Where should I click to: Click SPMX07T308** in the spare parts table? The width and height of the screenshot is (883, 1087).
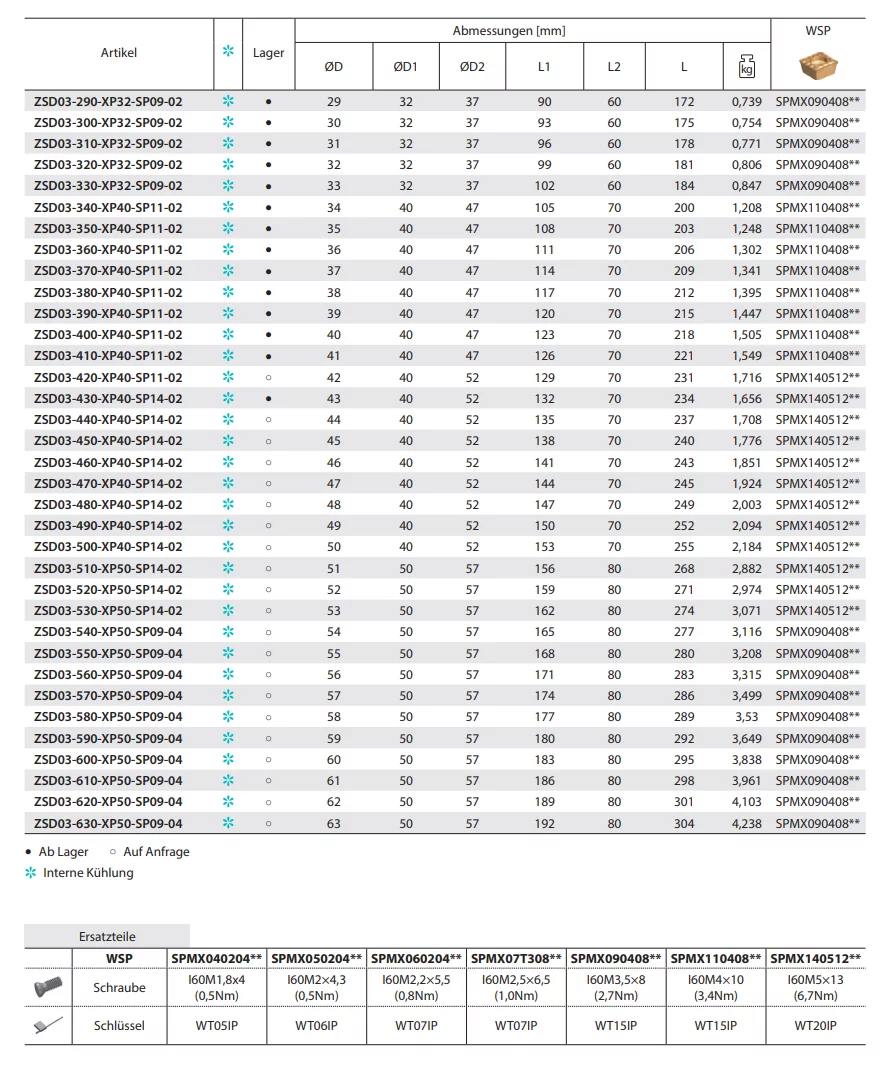point(516,957)
